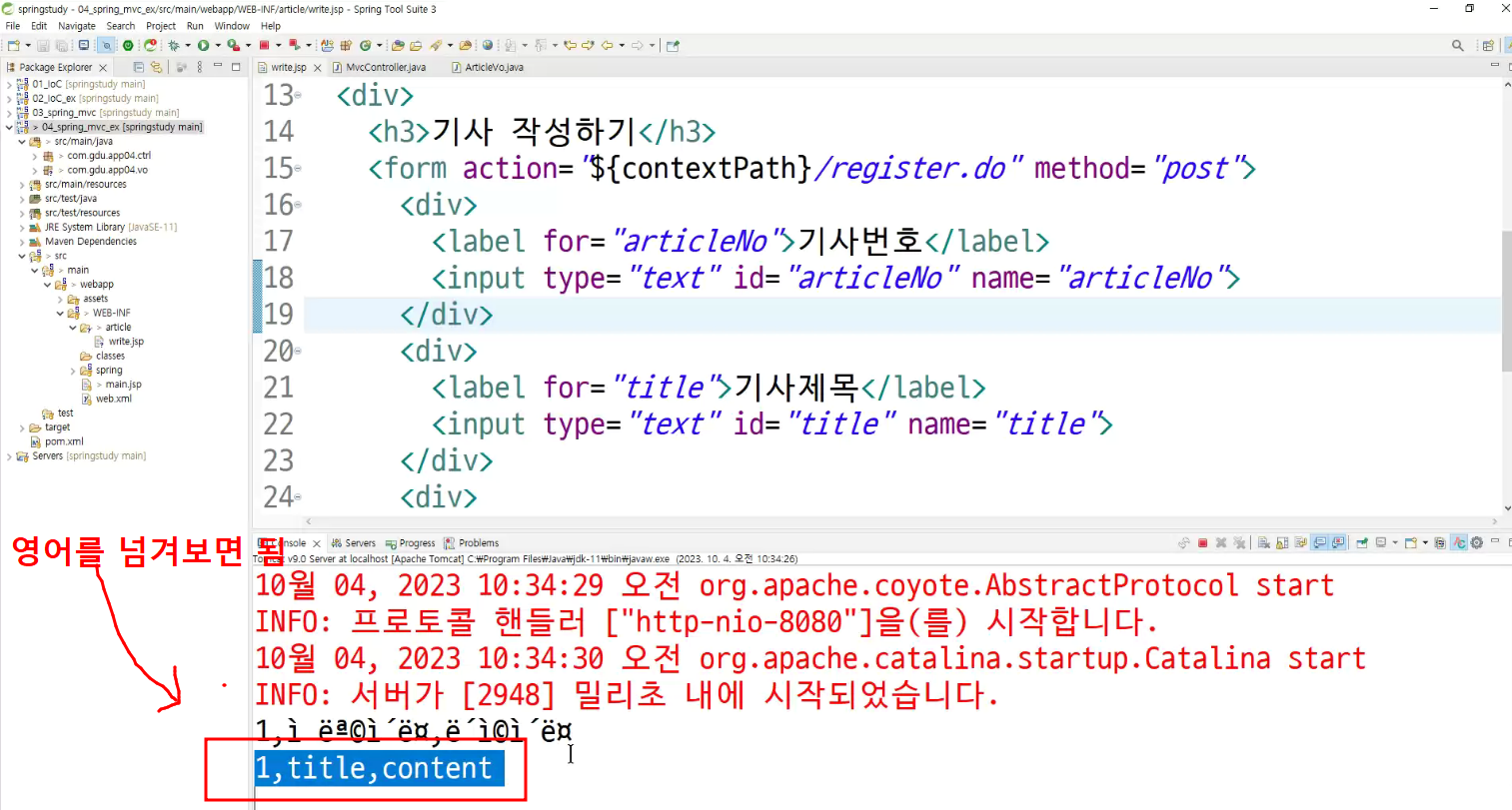The width and height of the screenshot is (1512, 810).
Task: Expand the Servers project node
Action: click(x=9, y=456)
